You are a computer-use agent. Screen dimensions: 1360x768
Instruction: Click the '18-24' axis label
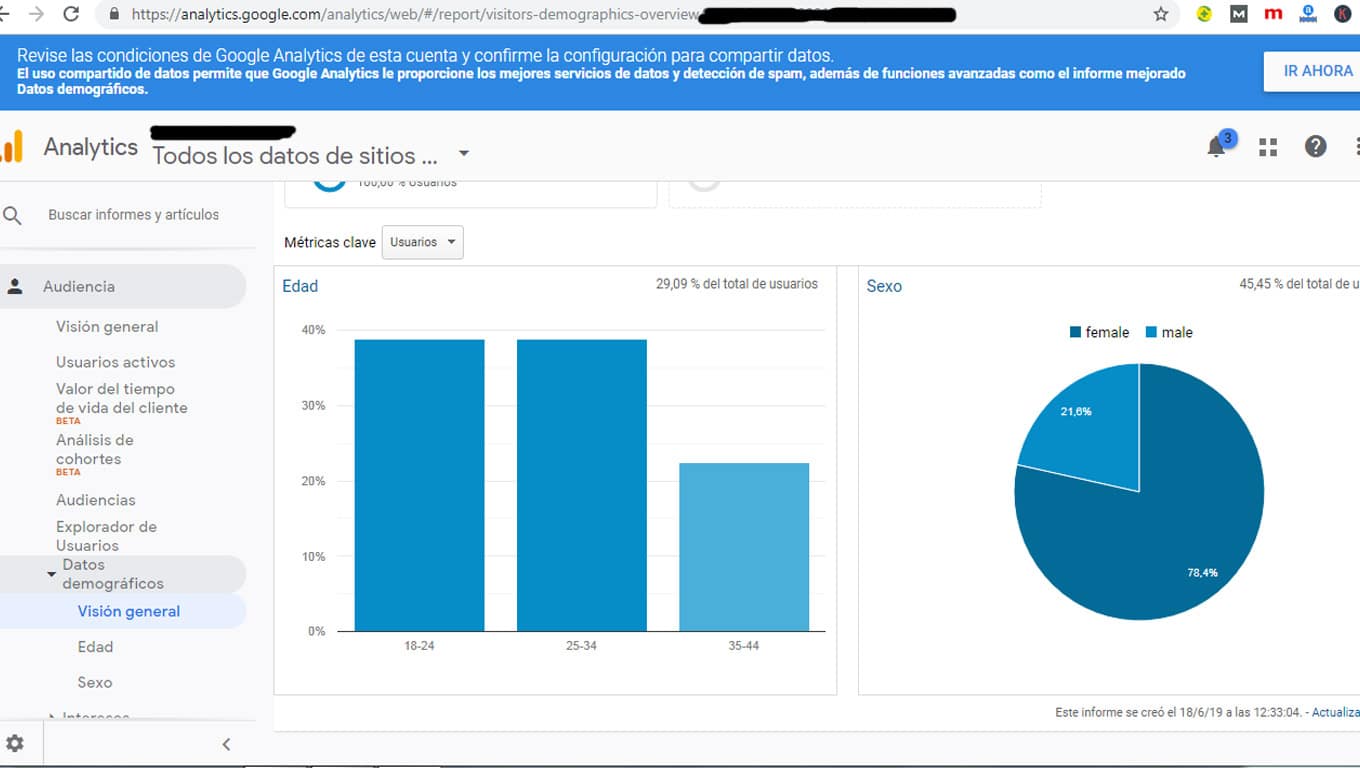tap(419, 646)
